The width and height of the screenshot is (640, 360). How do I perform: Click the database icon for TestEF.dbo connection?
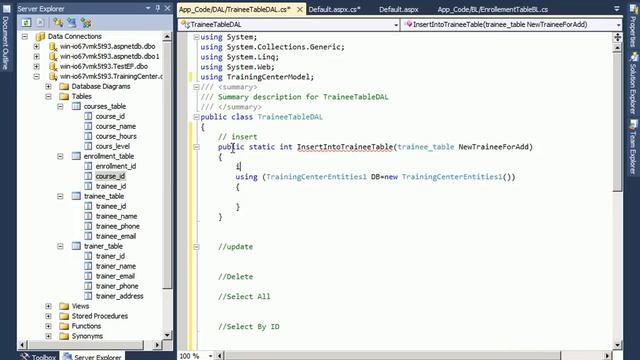pyautogui.click(x=53, y=66)
